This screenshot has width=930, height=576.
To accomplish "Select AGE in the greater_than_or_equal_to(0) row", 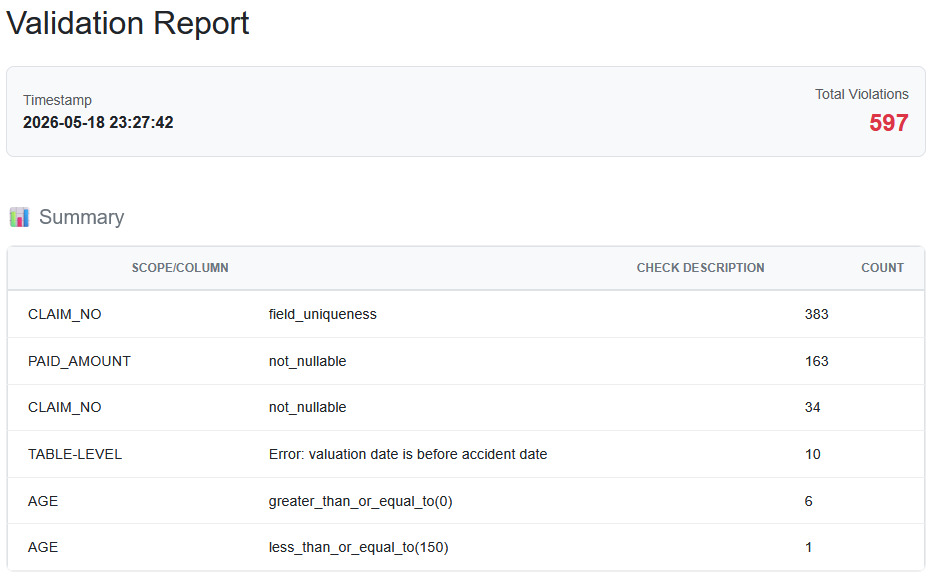I will [x=43, y=501].
